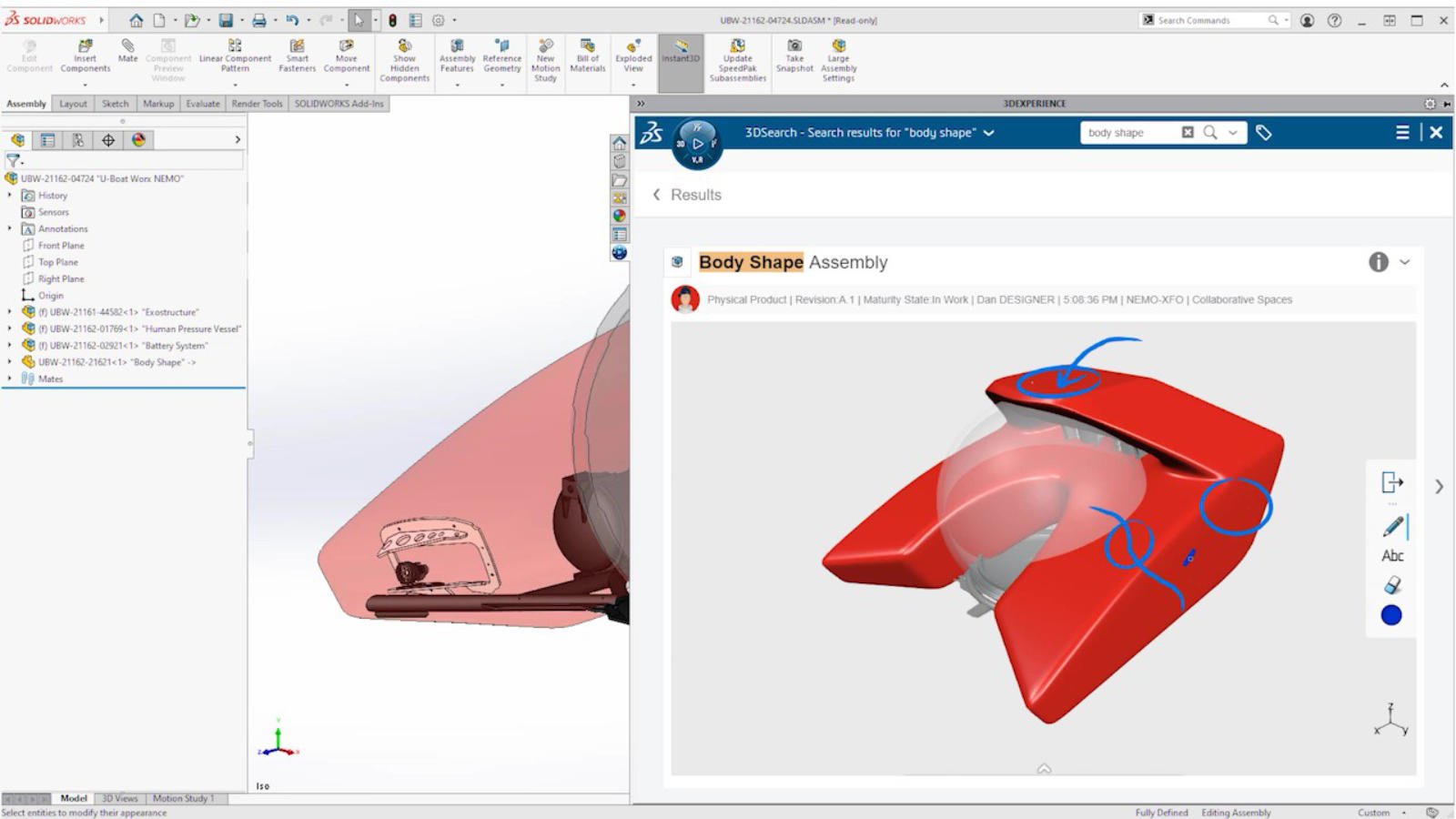This screenshot has height=819, width=1456.
Task: Open the search options dropdown arrow
Action: point(1233,132)
